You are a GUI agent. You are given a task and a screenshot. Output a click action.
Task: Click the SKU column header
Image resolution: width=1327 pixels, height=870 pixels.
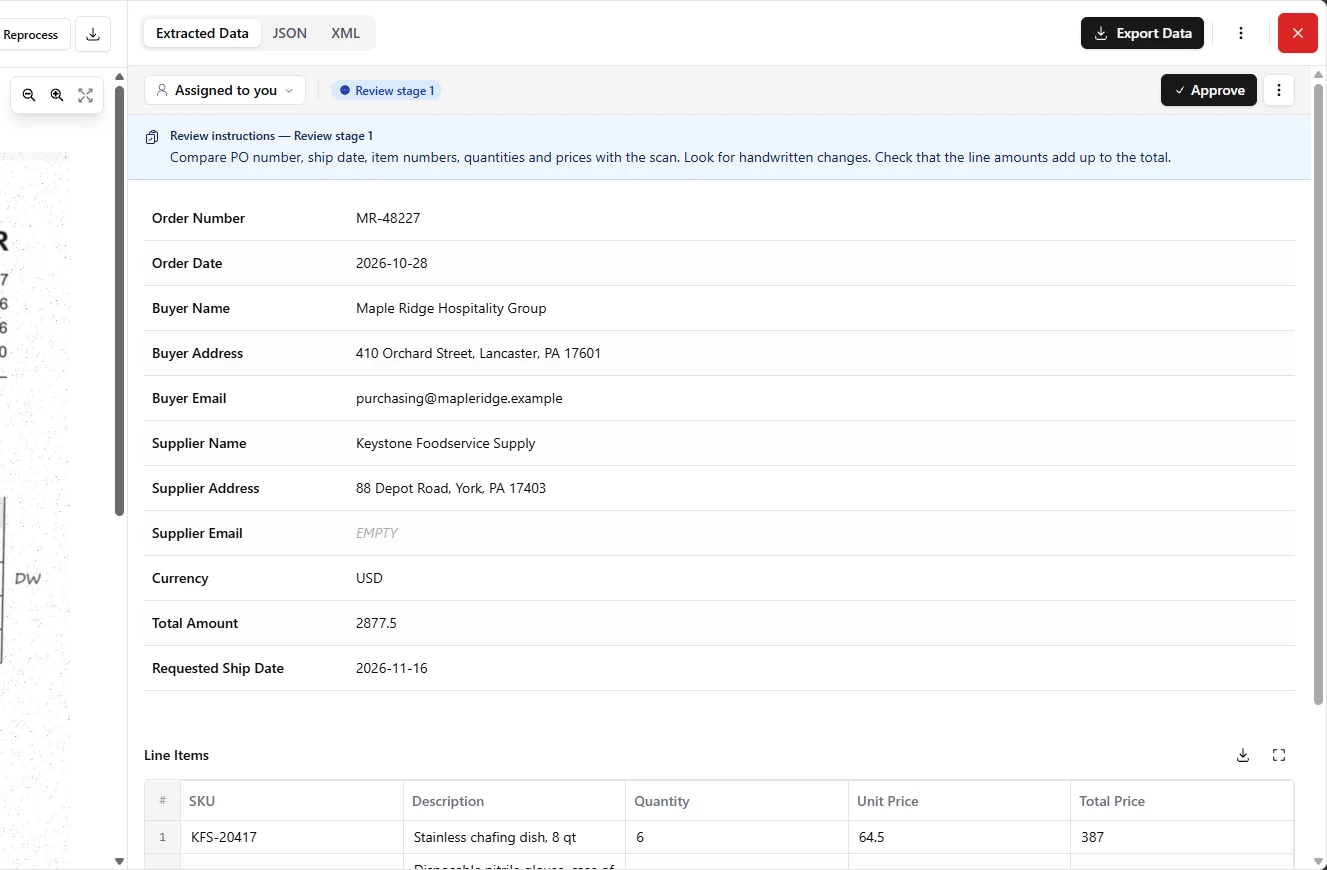pyautogui.click(x=292, y=801)
